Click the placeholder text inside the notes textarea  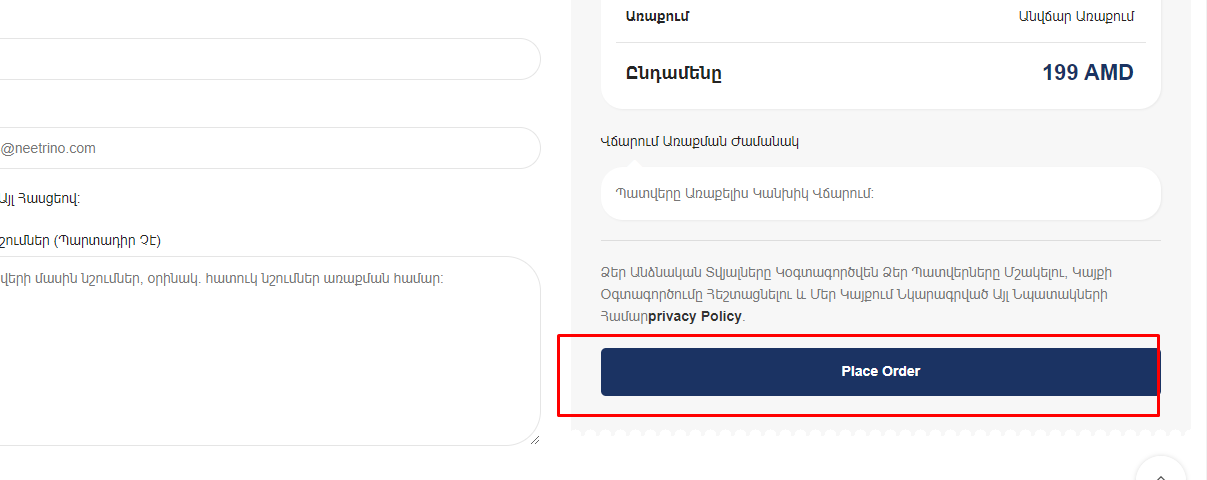[222, 279]
